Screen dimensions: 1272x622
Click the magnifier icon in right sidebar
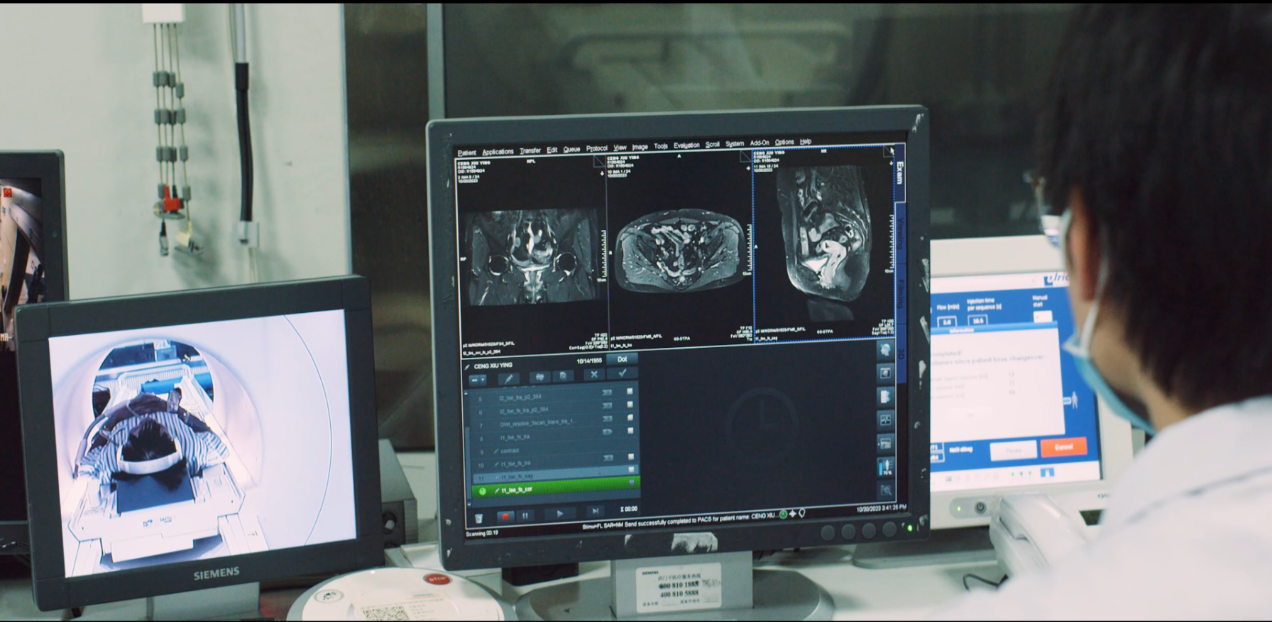(x=885, y=490)
